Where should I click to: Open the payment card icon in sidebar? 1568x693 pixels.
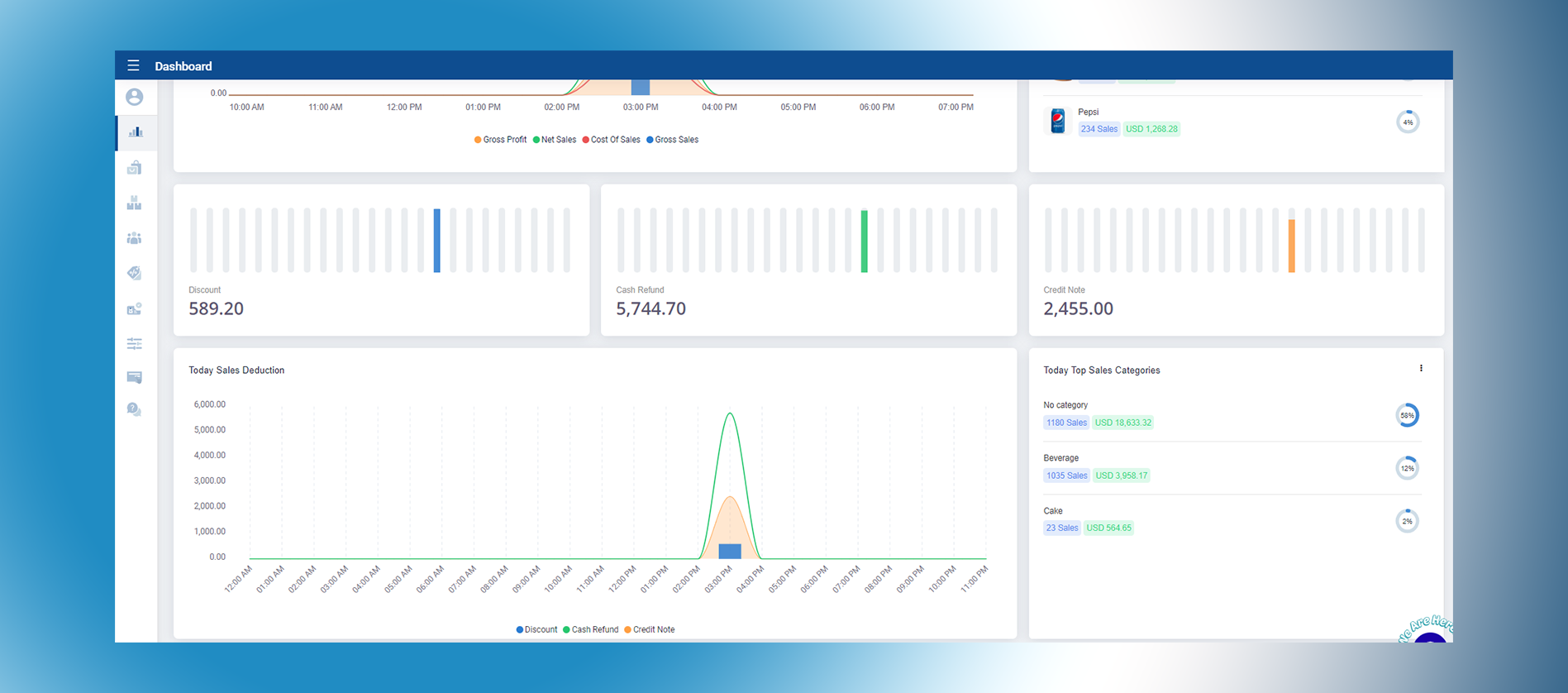(x=135, y=377)
